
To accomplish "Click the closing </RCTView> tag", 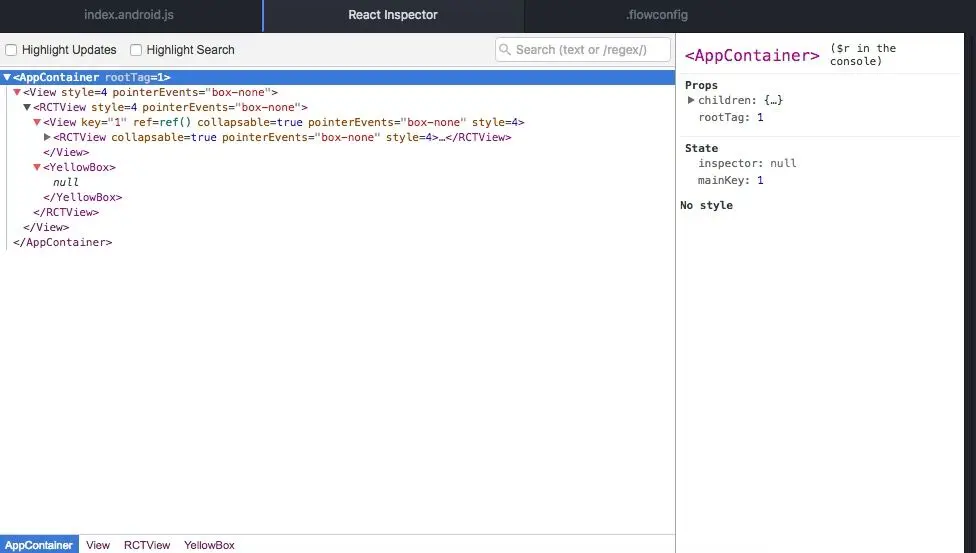I will [x=66, y=212].
